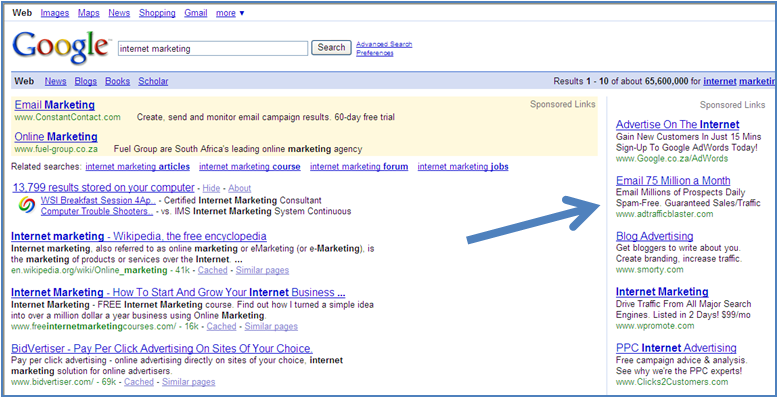This screenshot has width=778, height=398.
Task: Open 'PPC Internet Advertising' ad
Action: pyautogui.click(x=676, y=348)
